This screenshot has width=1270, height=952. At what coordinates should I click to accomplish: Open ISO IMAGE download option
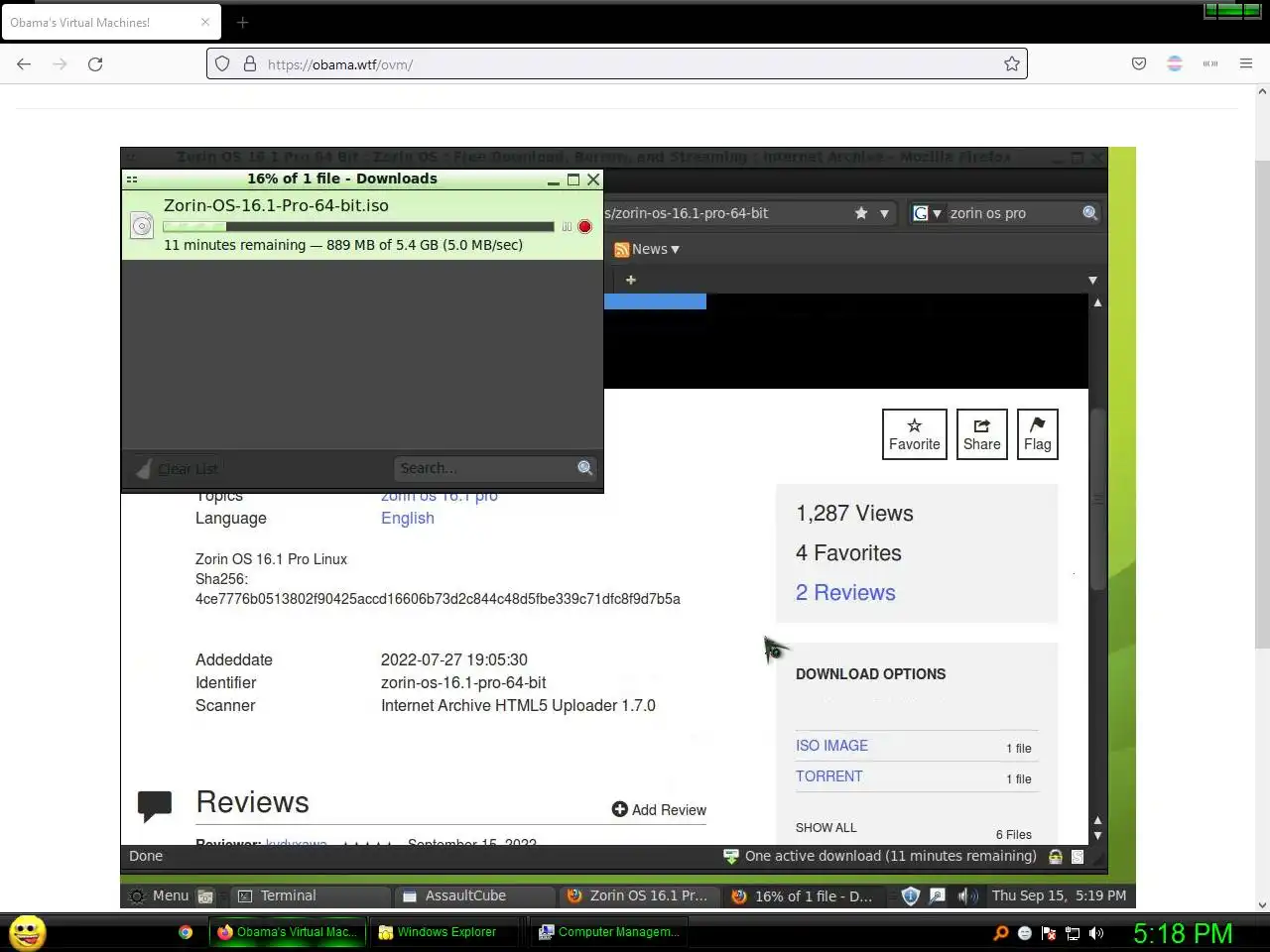(x=831, y=746)
